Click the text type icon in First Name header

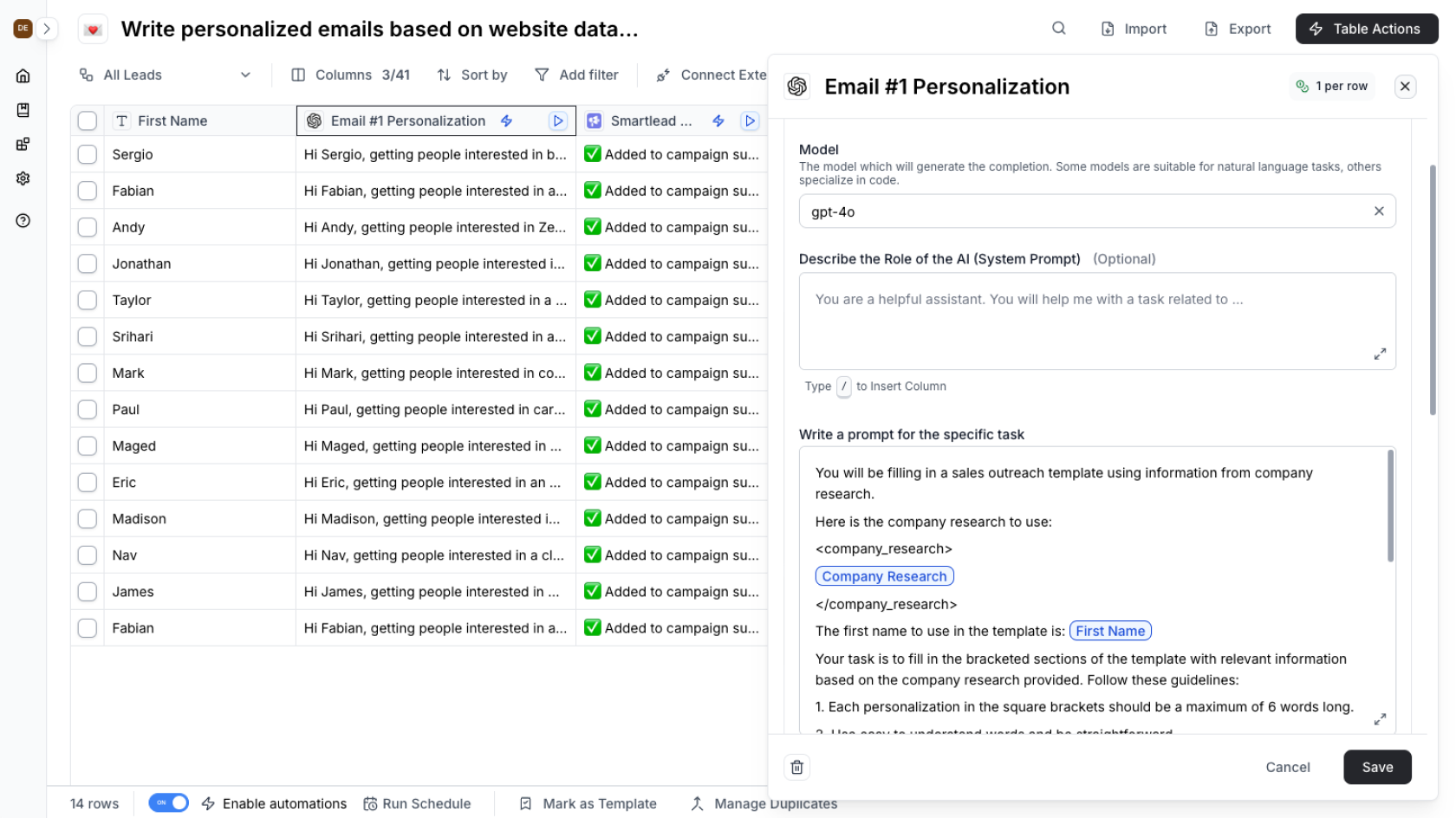(x=122, y=121)
